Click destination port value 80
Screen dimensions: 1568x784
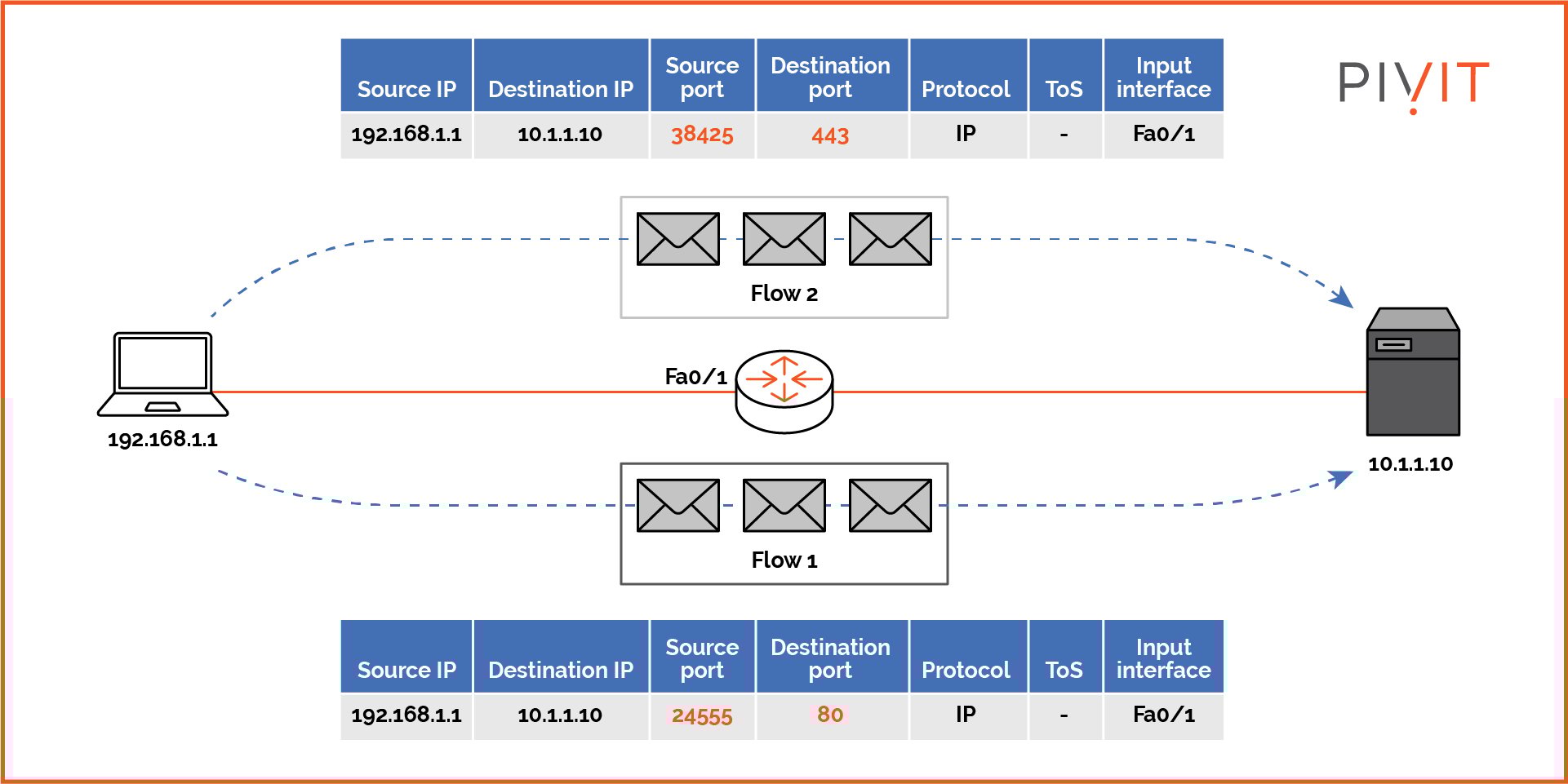pyautogui.click(x=831, y=715)
